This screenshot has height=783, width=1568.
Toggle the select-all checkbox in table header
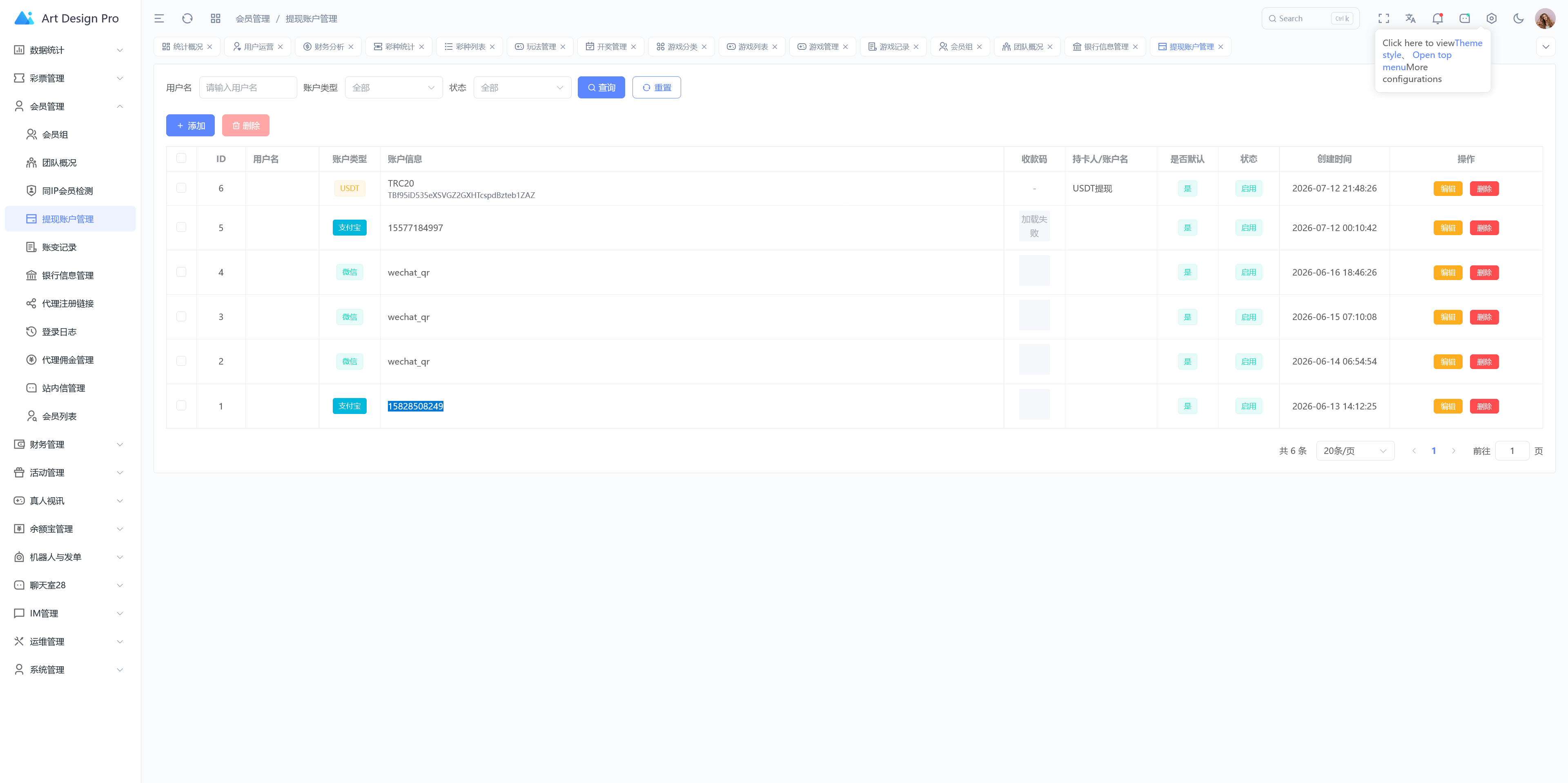181,158
